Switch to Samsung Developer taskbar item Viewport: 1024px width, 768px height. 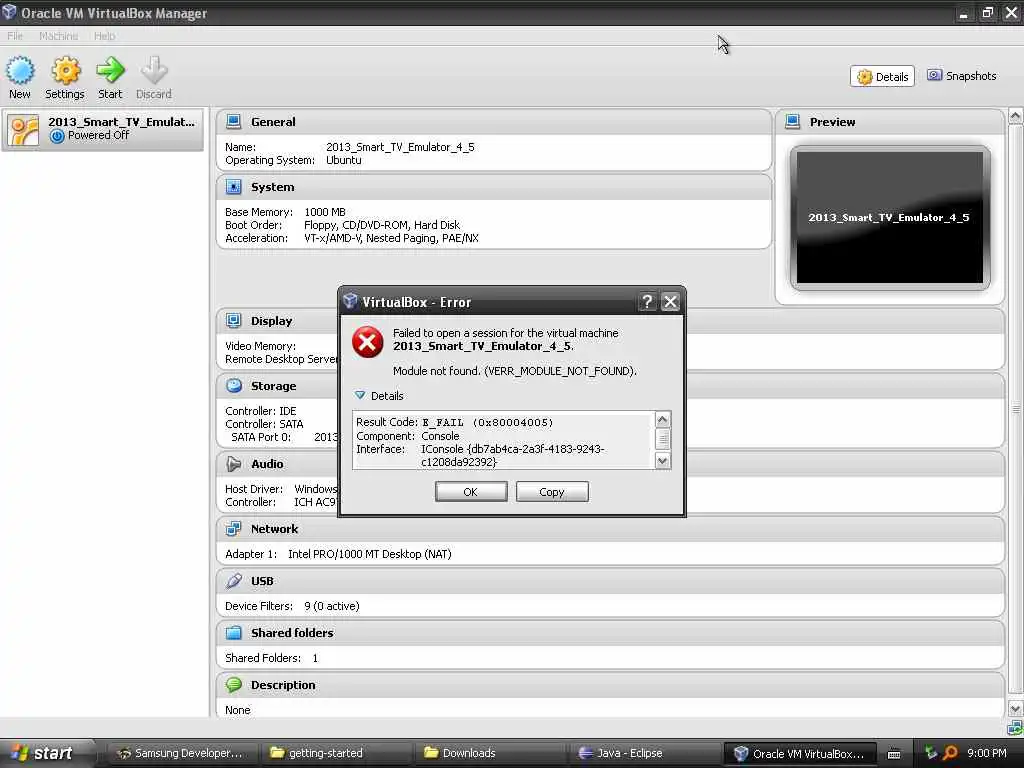(x=182, y=753)
